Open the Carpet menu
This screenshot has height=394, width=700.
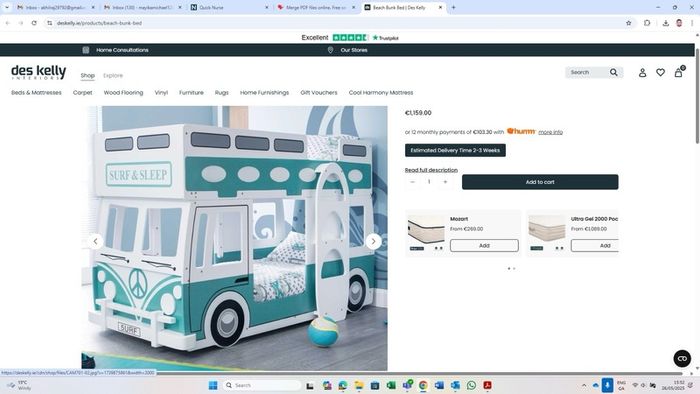click(x=83, y=93)
